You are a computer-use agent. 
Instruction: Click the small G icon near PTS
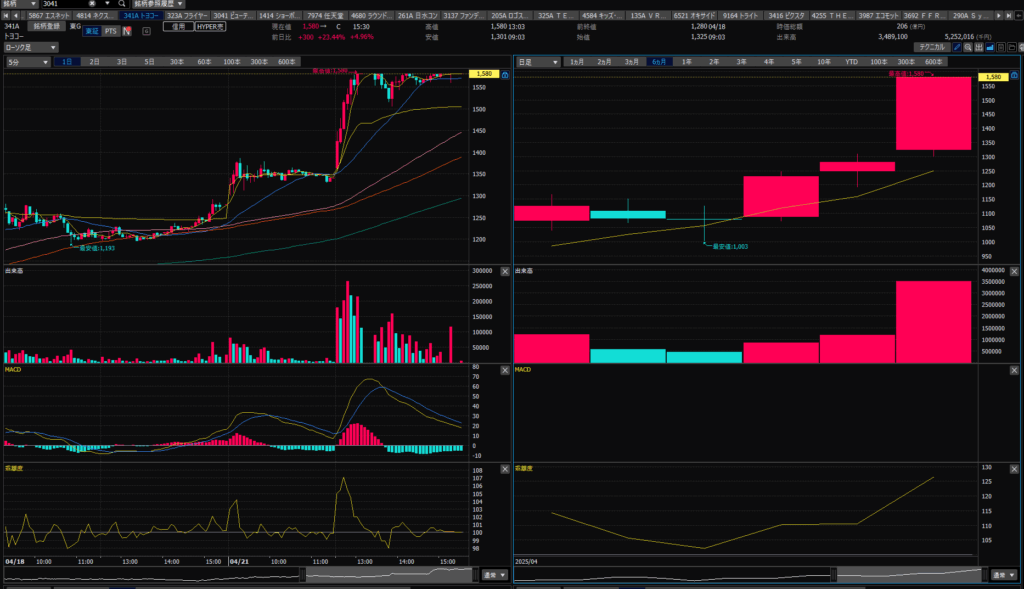point(146,31)
